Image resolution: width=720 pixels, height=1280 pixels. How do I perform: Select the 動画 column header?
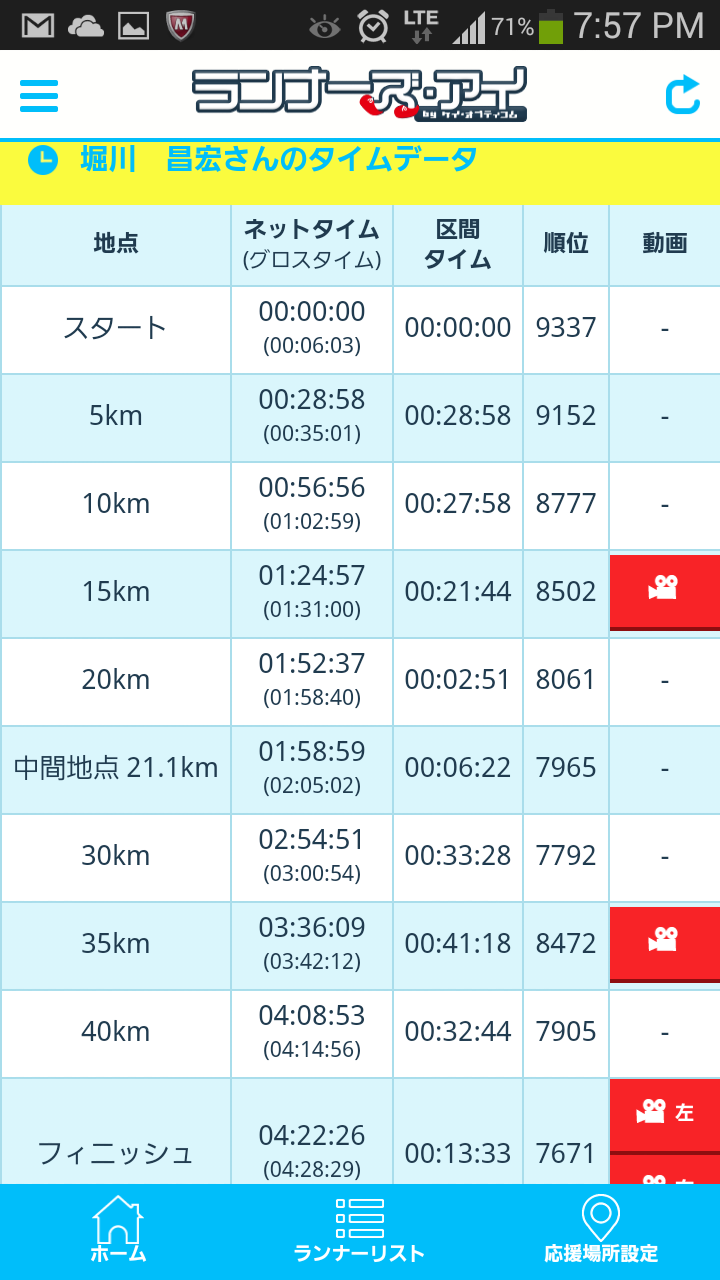664,245
